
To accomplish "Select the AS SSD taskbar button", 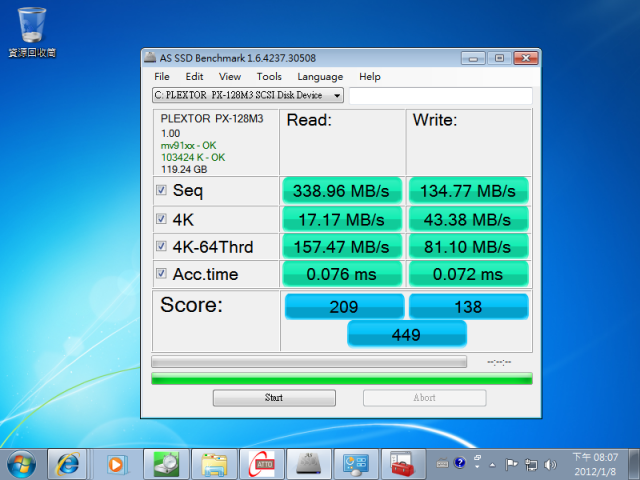I will [309, 464].
